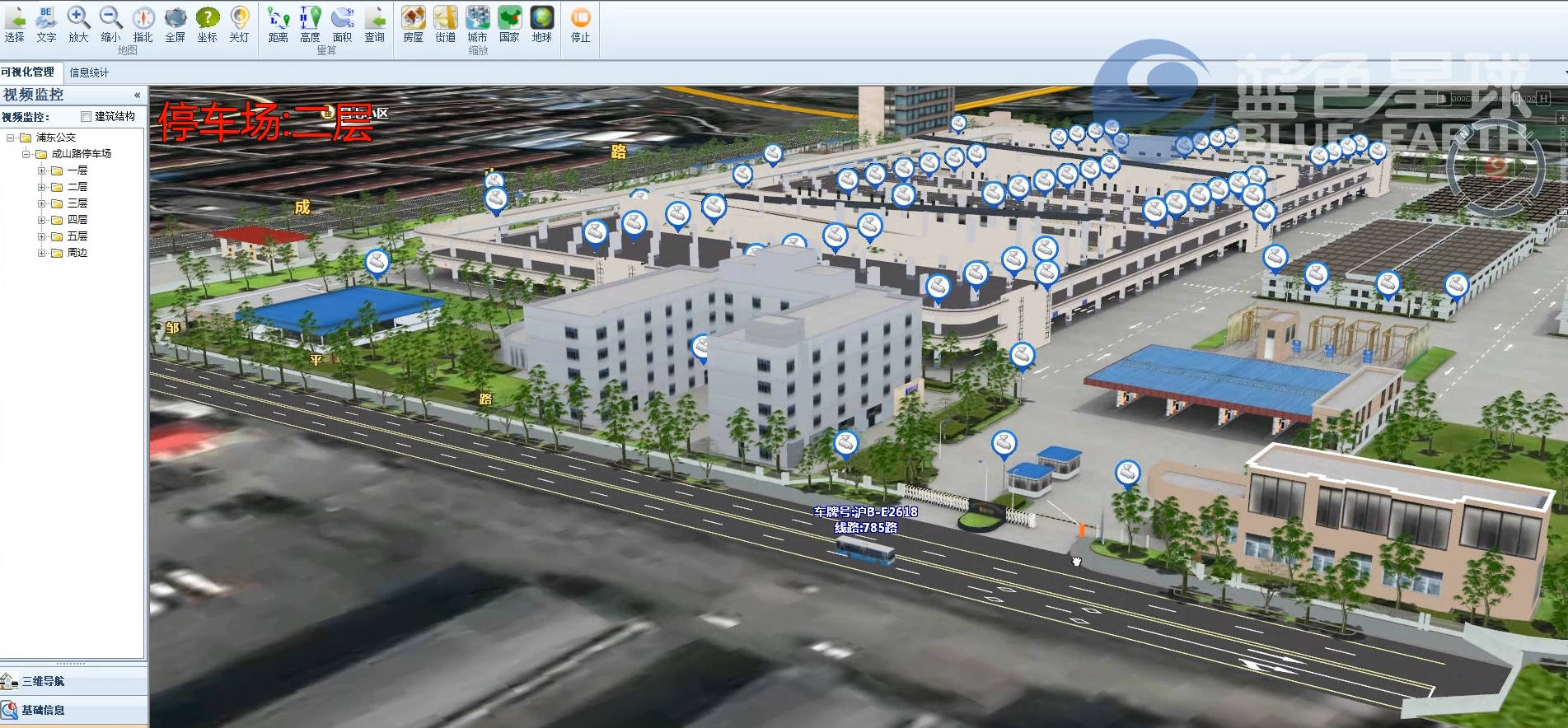Select the 周边 folder in tree

77,253
